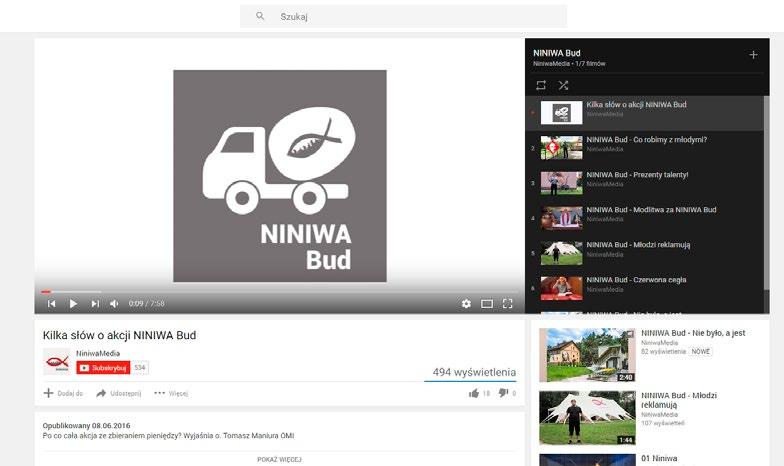Click Opublikowany 08.06.2016 date text

tap(86, 426)
